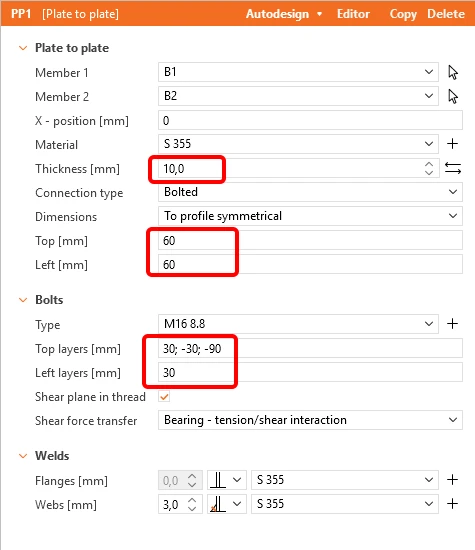Add new material with plus icon beside Material
The image size is (475, 550).
click(x=453, y=144)
